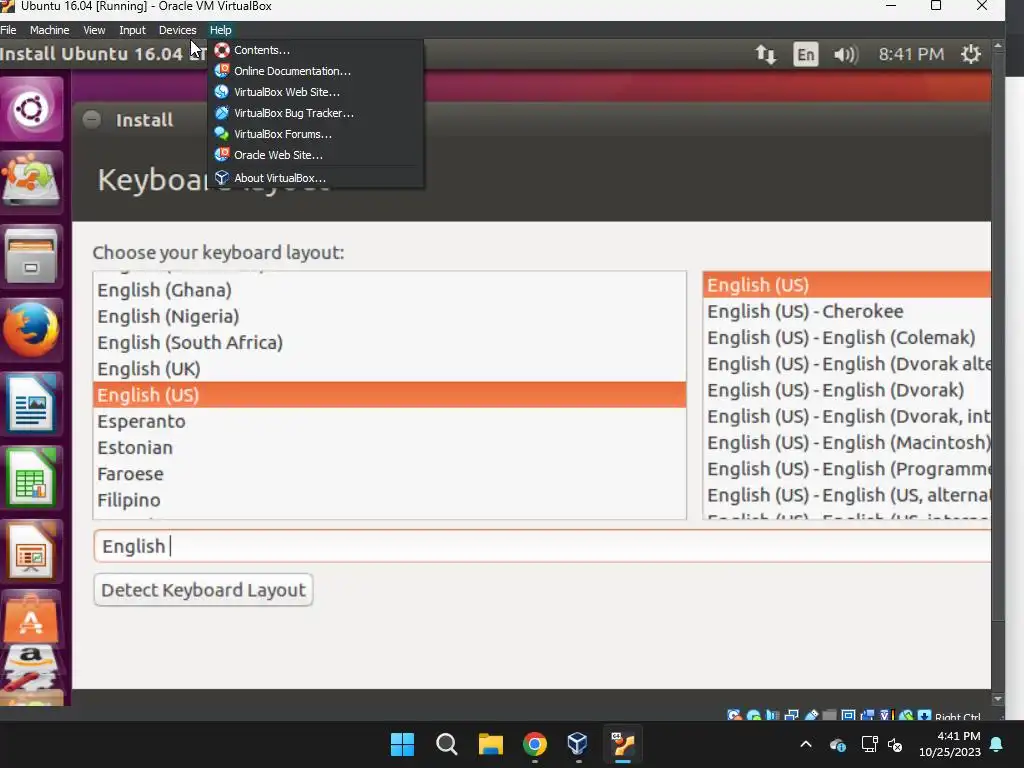Viewport: 1024px width, 768px height.
Task: Open the Machine menu
Action: (49, 30)
